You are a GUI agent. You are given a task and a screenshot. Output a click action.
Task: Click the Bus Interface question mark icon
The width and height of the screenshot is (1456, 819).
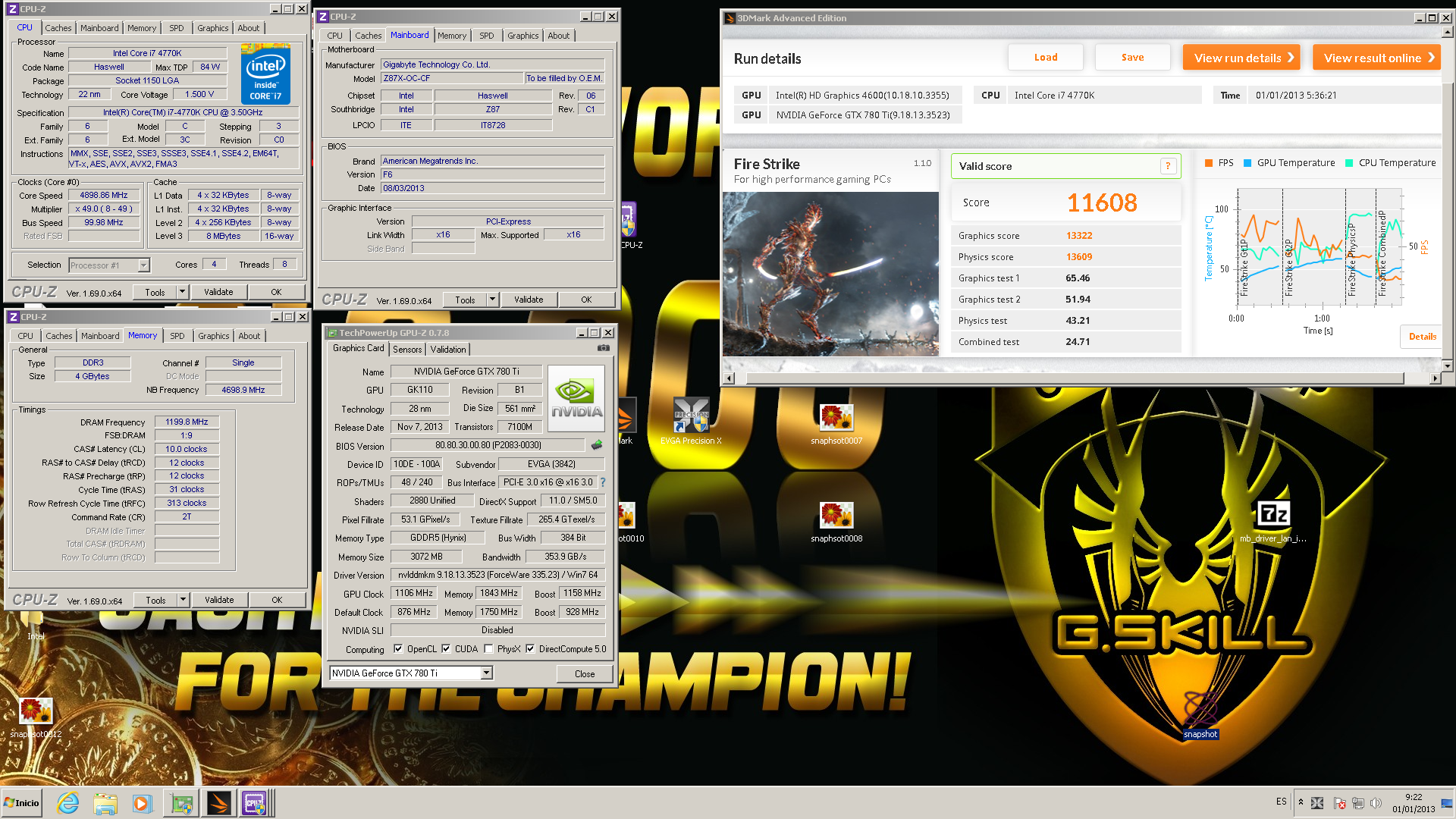(603, 482)
